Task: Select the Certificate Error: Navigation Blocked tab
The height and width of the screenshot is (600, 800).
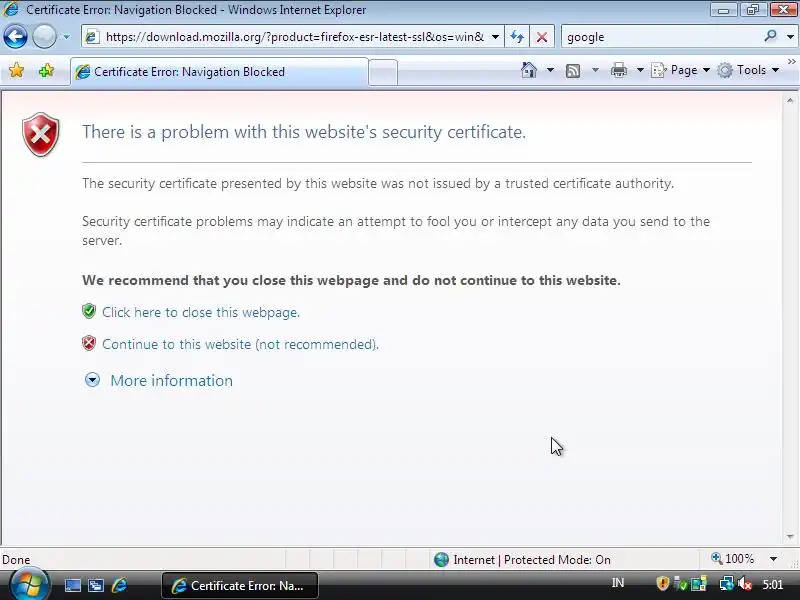Action: [219, 72]
